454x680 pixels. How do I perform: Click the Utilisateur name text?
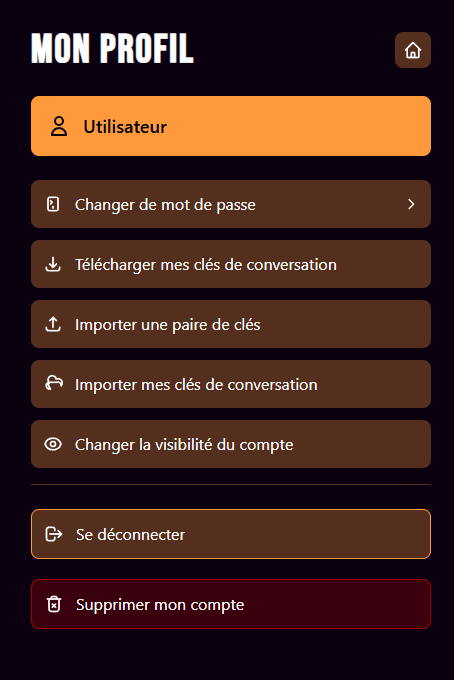tap(125, 127)
